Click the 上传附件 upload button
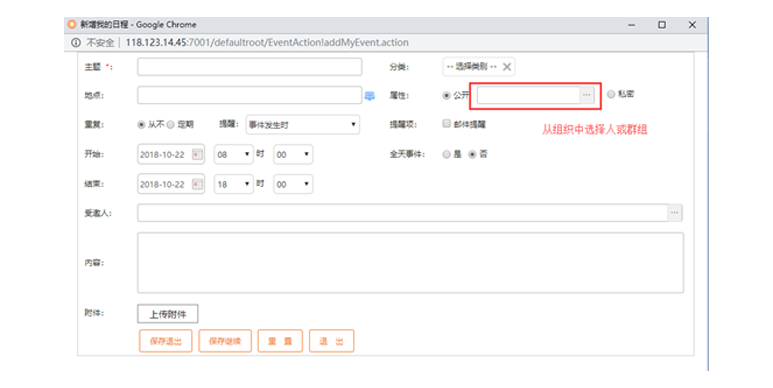This screenshot has width=773, height=388. pos(168,314)
